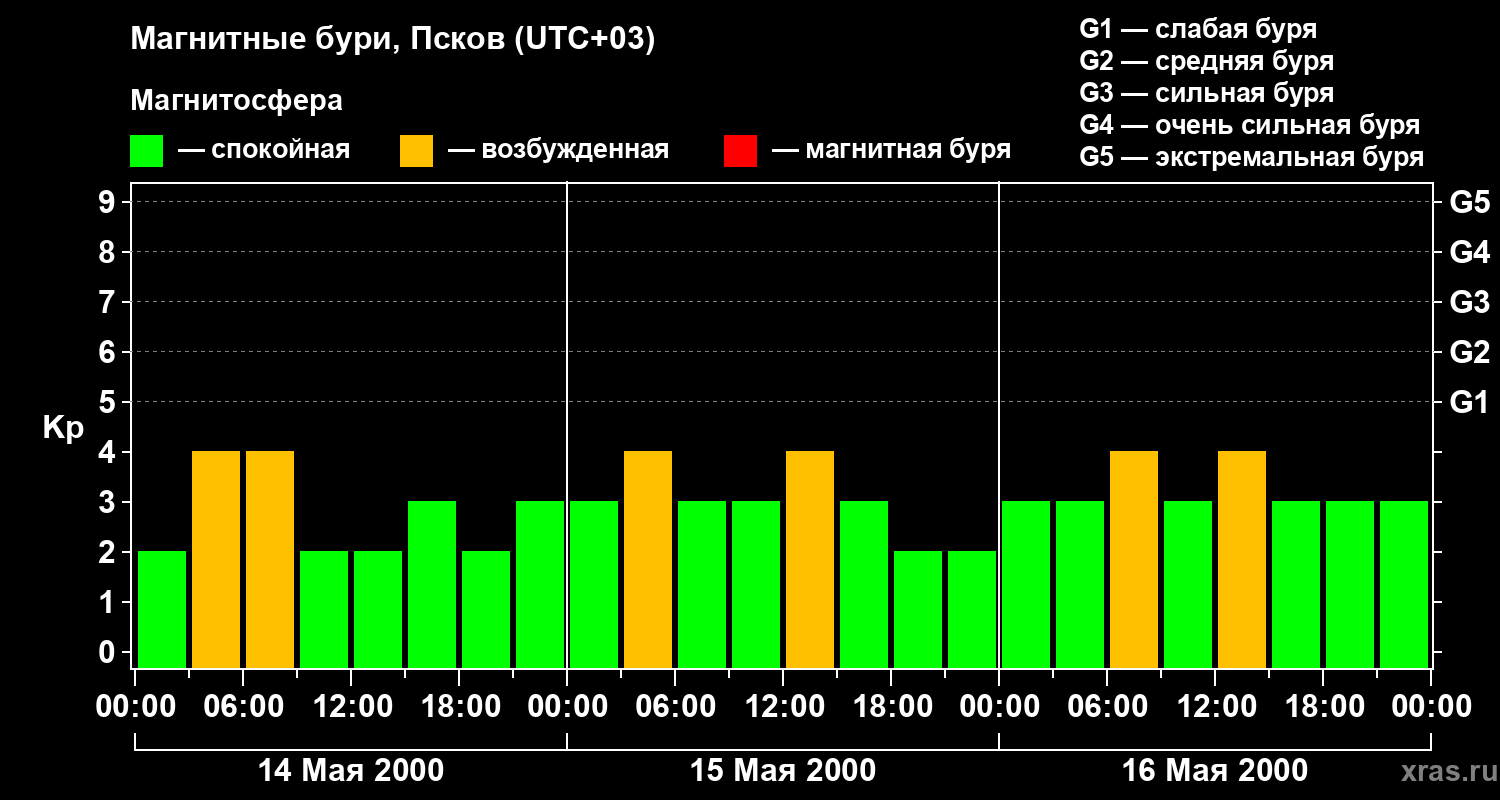Select the '16 Мая 2000' date label

click(x=1214, y=771)
